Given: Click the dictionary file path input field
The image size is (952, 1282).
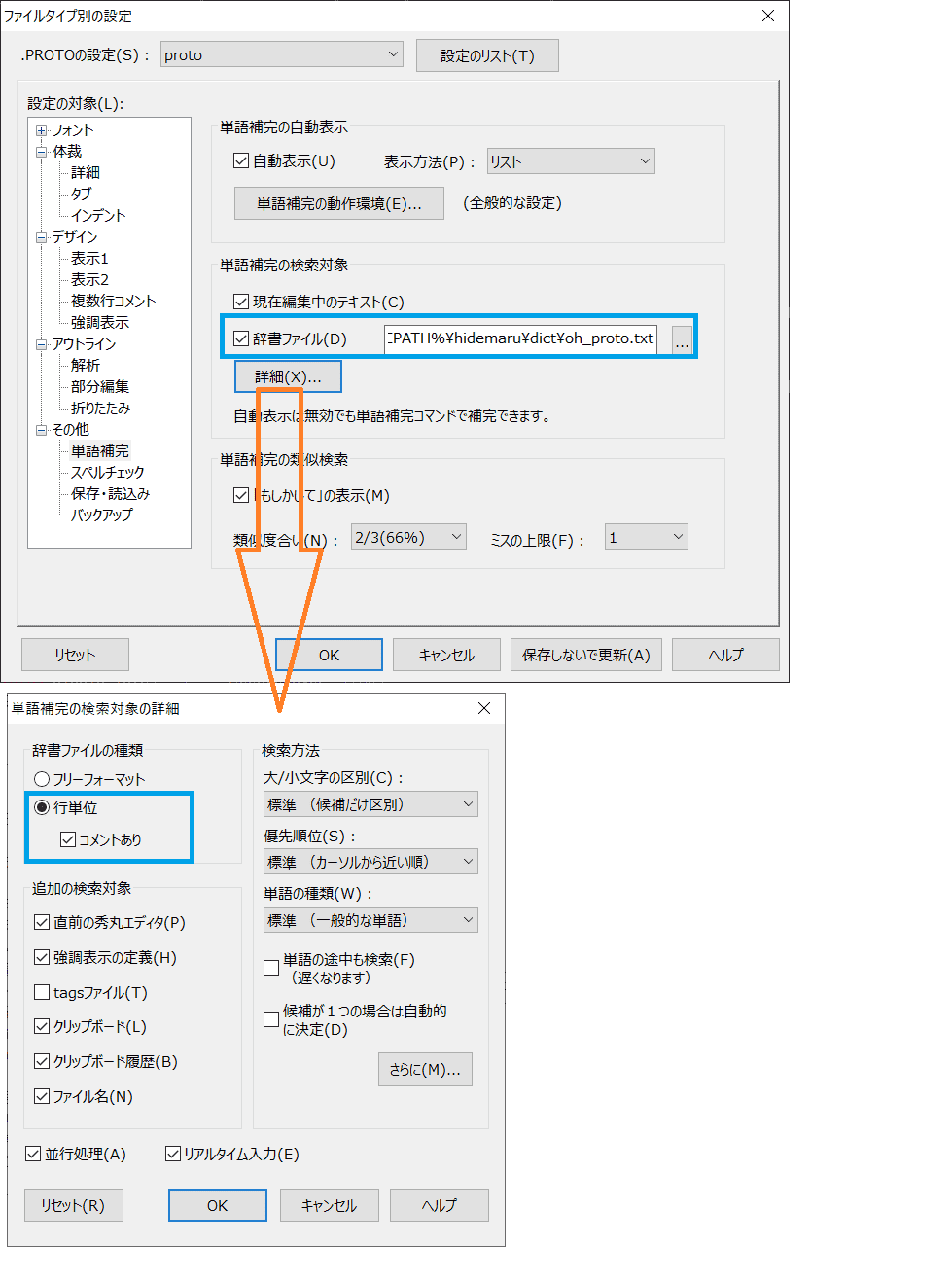Looking at the screenshot, I should click(520, 338).
